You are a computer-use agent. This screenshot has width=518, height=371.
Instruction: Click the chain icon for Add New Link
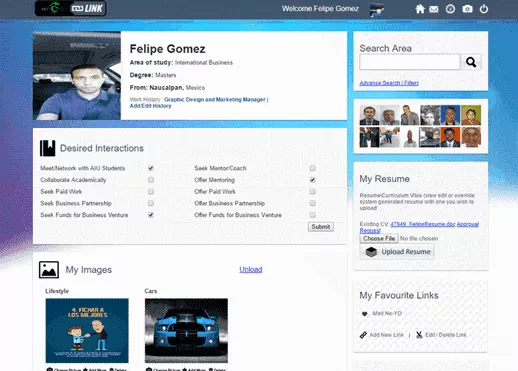(363, 335)
